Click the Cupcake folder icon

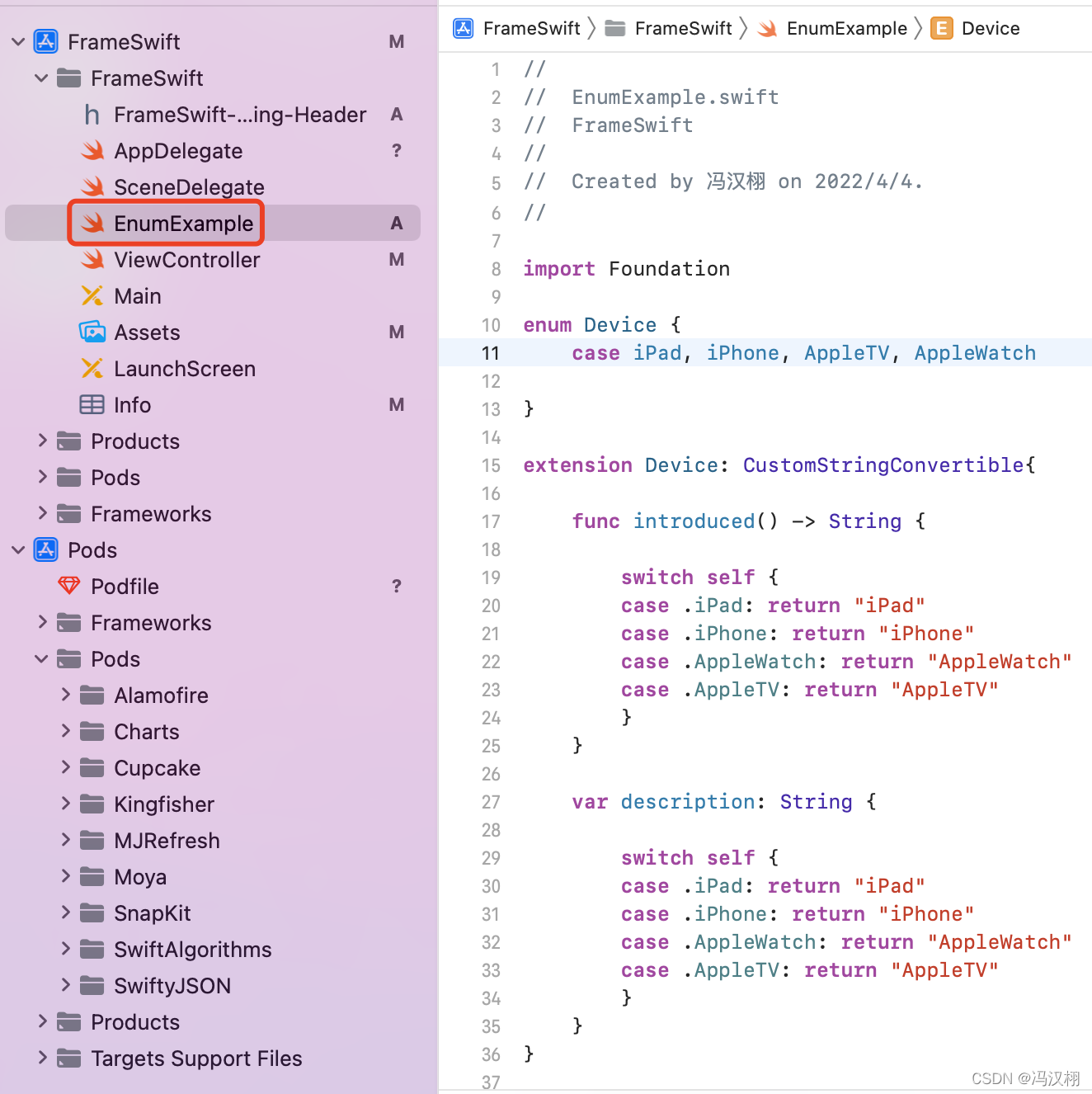[x=92, y=767]
